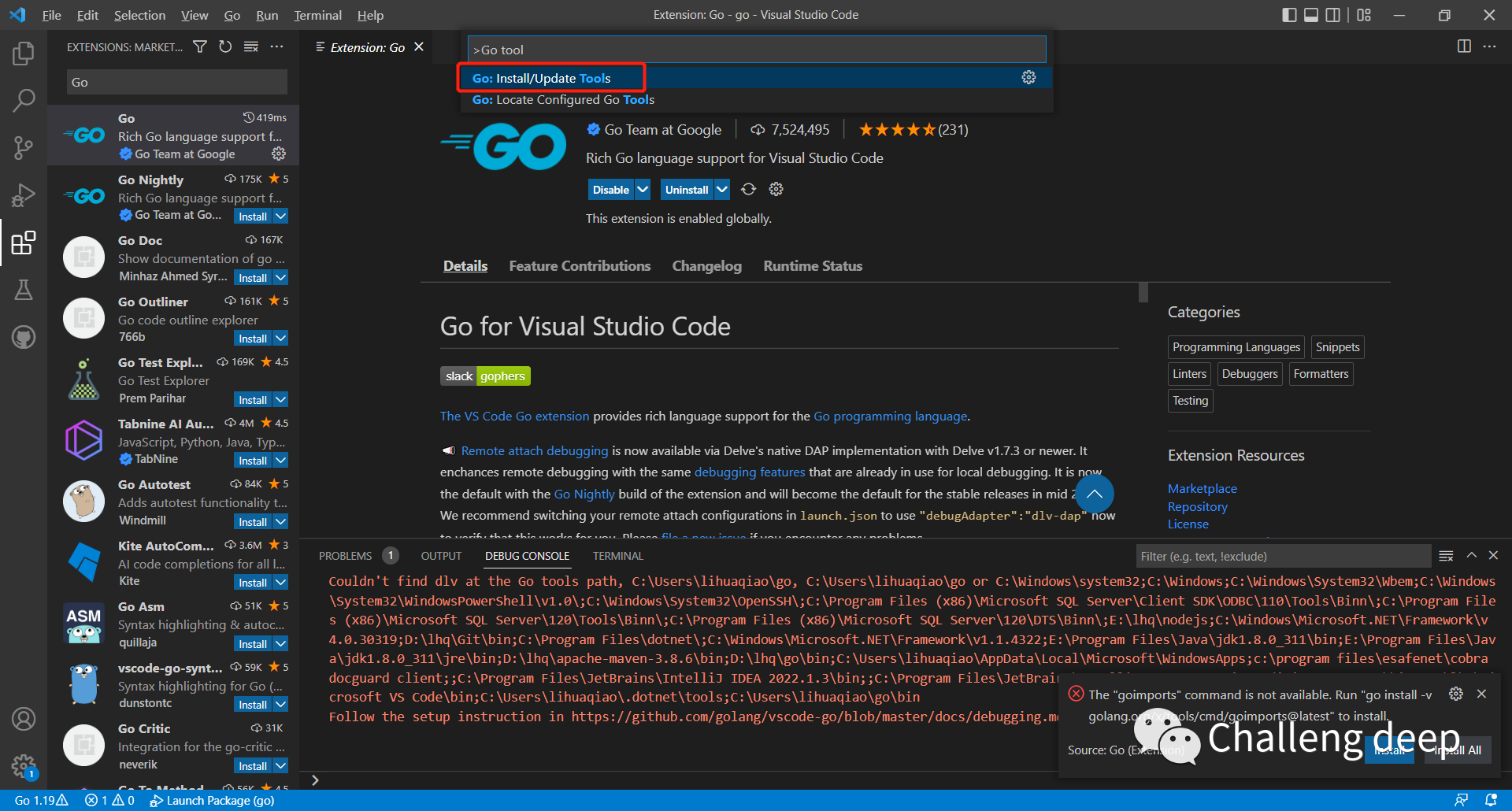Switch to the OUTPUT panel tab

[441, 556]
